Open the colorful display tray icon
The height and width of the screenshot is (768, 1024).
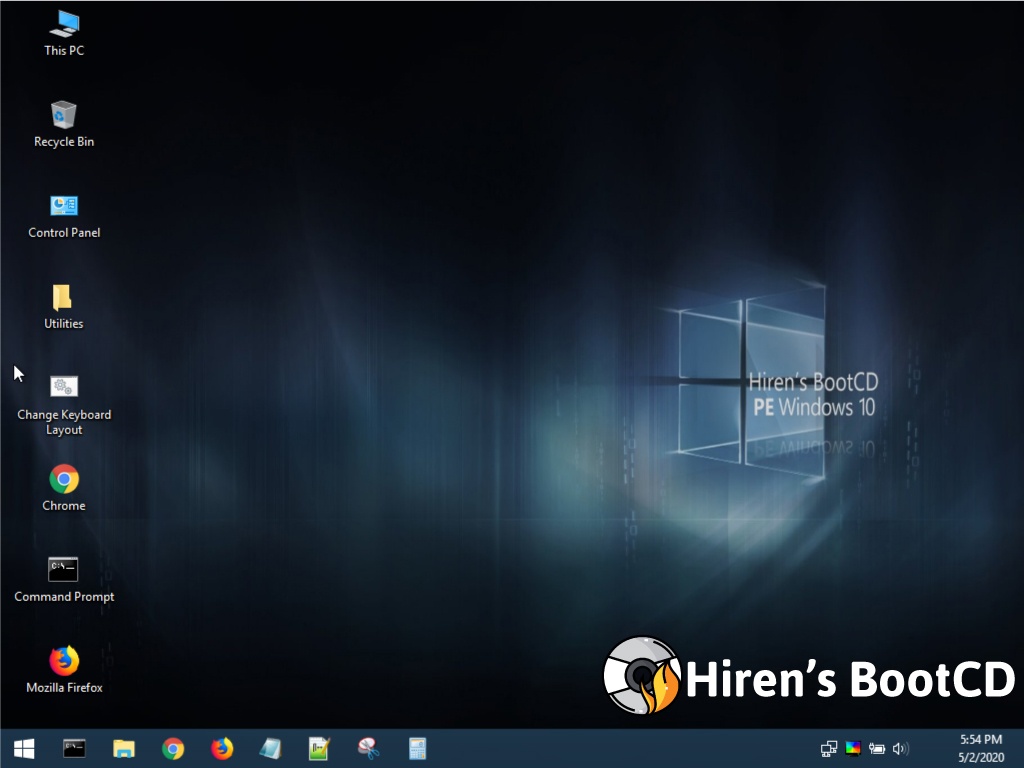point(853,748)
